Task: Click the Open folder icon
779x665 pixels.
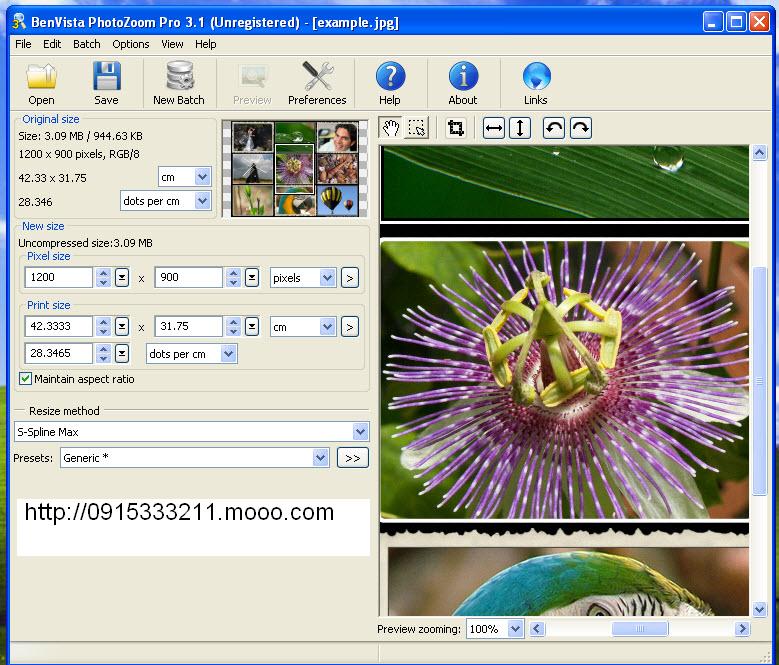Action: [x=41, y=76]
